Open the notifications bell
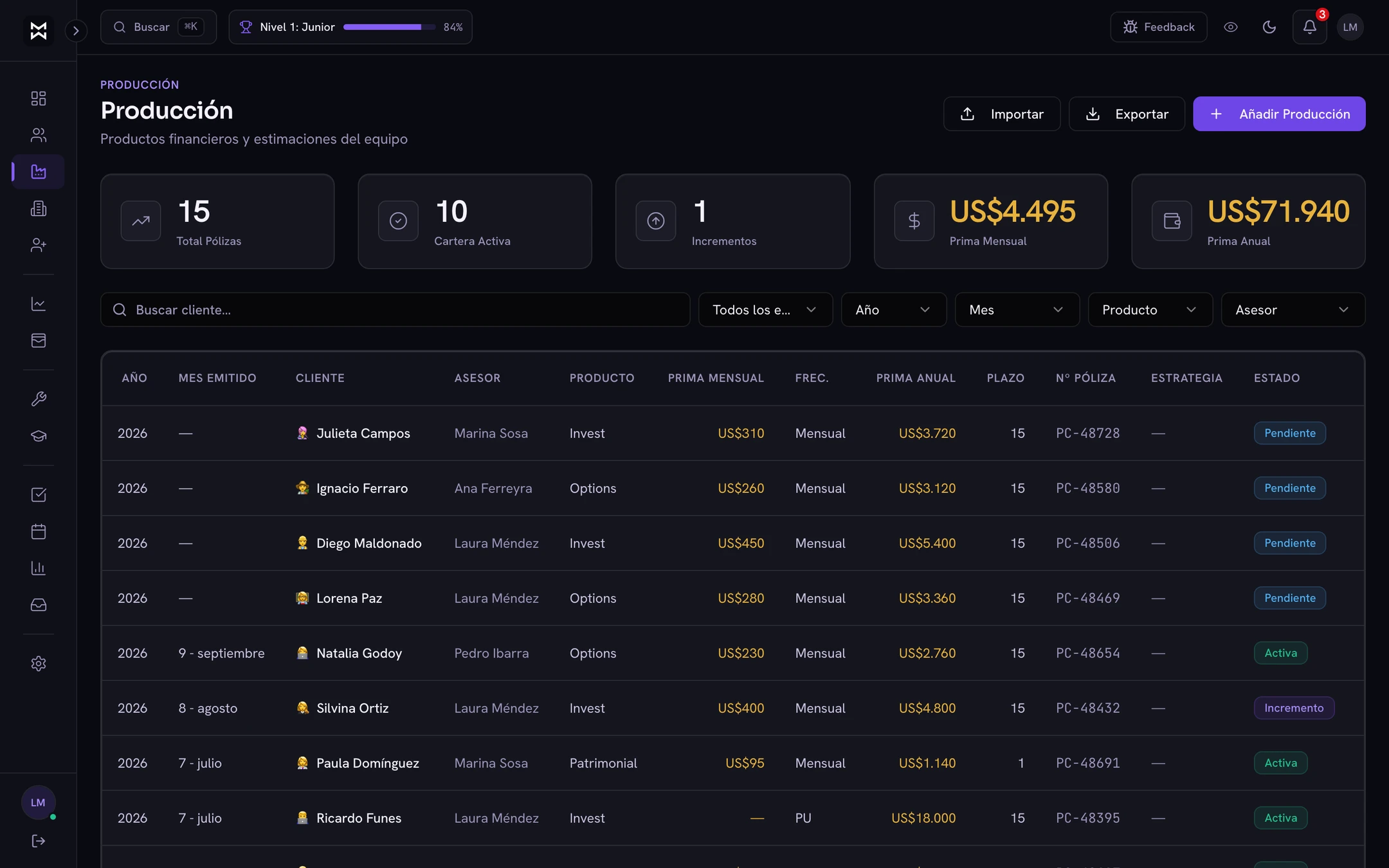The image size is (1389, 868). pyautogui.click(x=1310, y=27)
